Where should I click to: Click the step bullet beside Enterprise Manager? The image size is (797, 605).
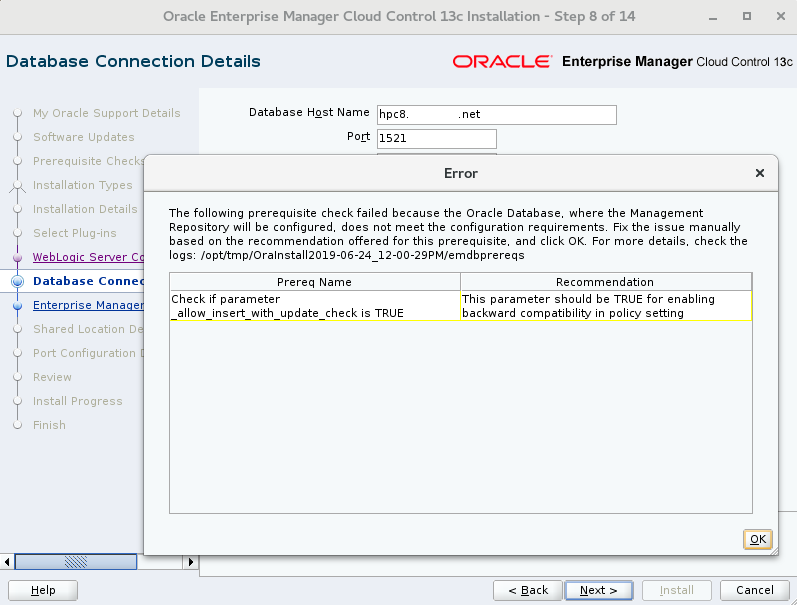18,306
